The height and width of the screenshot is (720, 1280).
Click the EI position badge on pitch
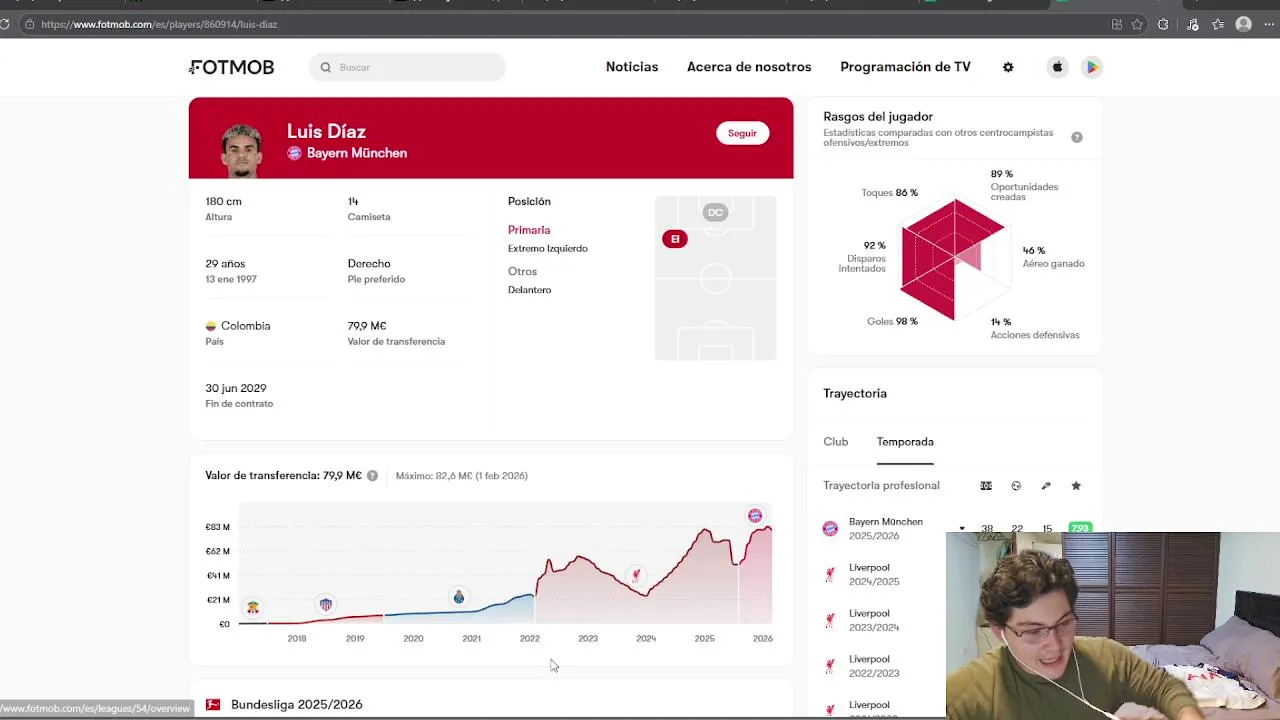tap(675, 239)
